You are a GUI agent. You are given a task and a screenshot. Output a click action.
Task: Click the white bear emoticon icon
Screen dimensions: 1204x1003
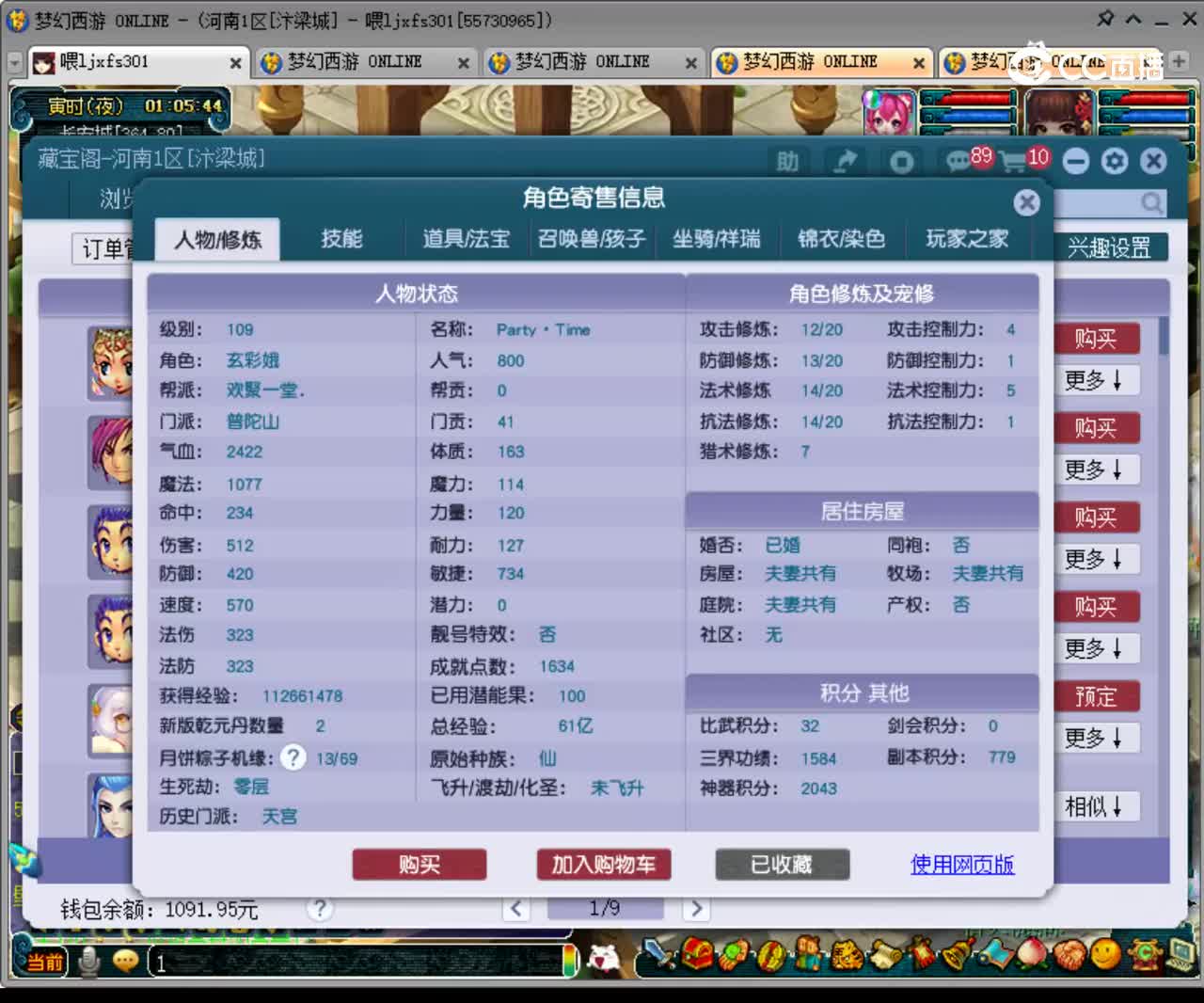click(x=604, y=958)
